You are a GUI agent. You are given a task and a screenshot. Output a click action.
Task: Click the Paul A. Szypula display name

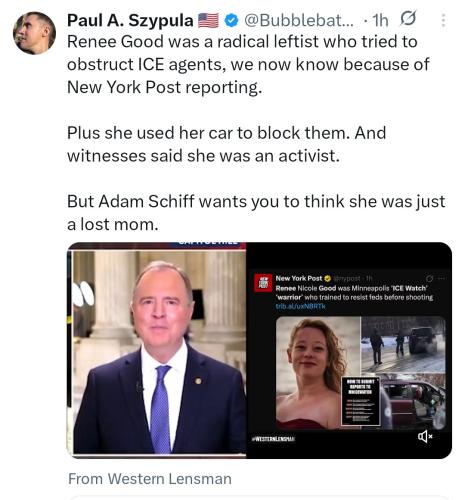coord(130,20)
